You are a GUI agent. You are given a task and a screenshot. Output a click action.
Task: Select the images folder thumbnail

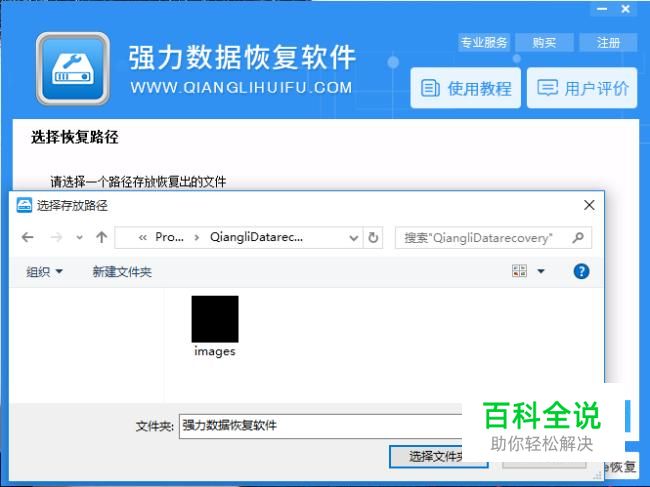coord(215,319)
